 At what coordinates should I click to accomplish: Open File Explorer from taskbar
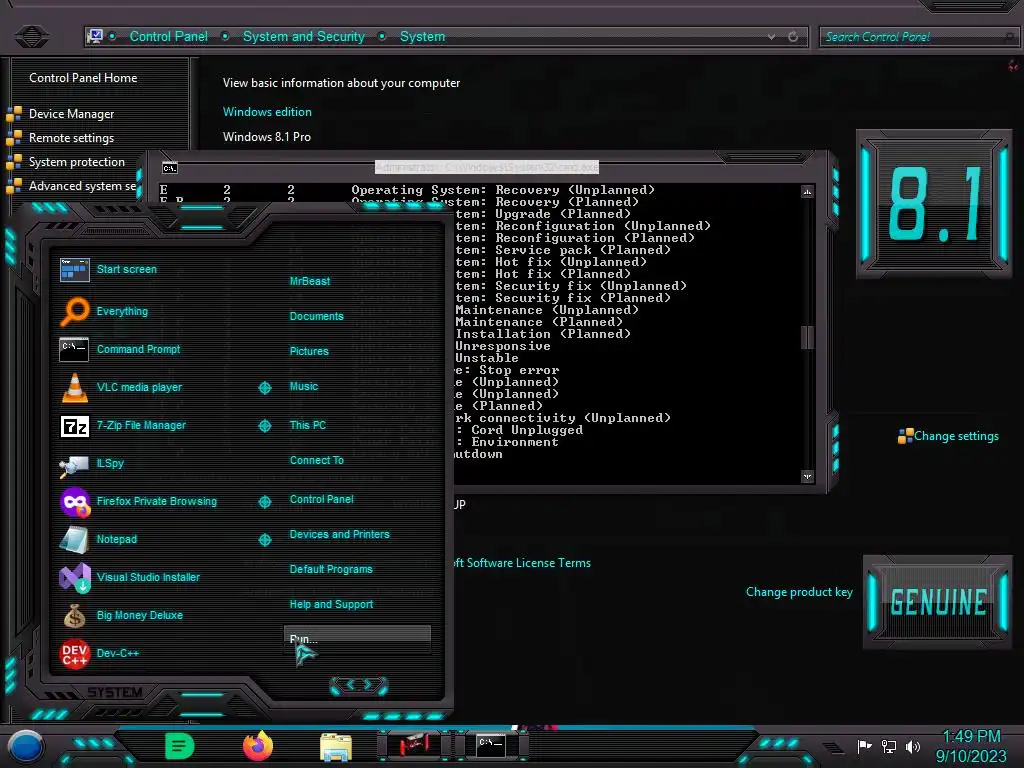click(336, 747)
